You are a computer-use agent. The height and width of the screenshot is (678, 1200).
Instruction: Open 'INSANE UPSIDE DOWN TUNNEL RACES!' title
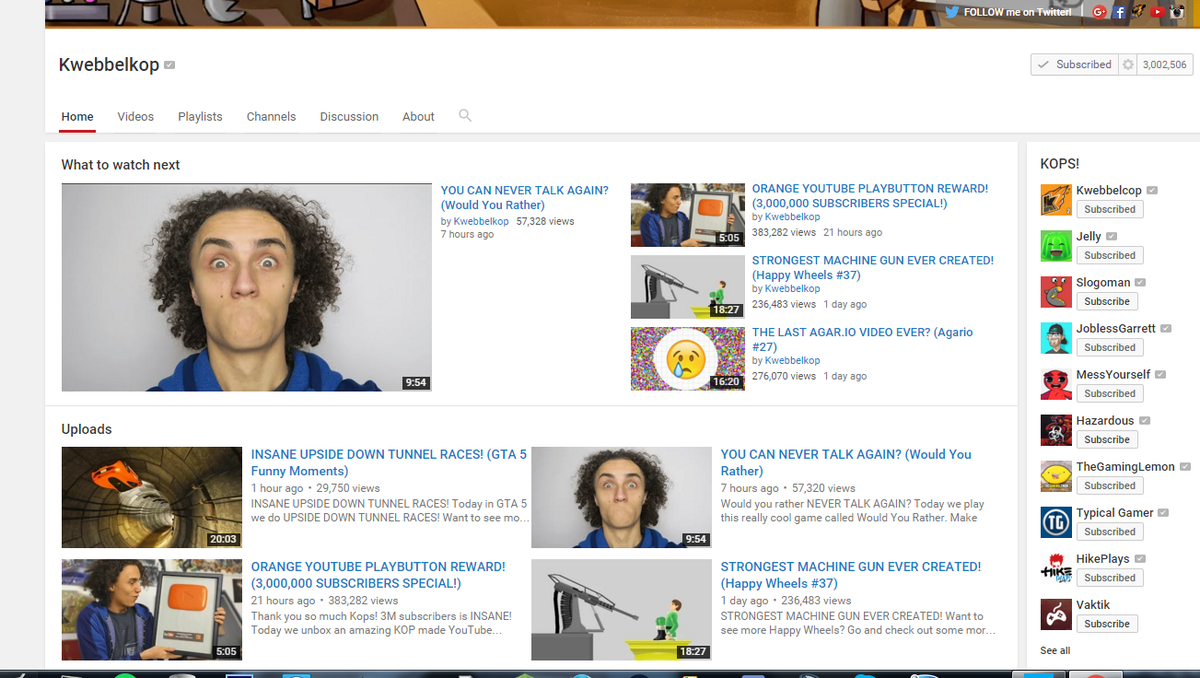coord(389,462)
